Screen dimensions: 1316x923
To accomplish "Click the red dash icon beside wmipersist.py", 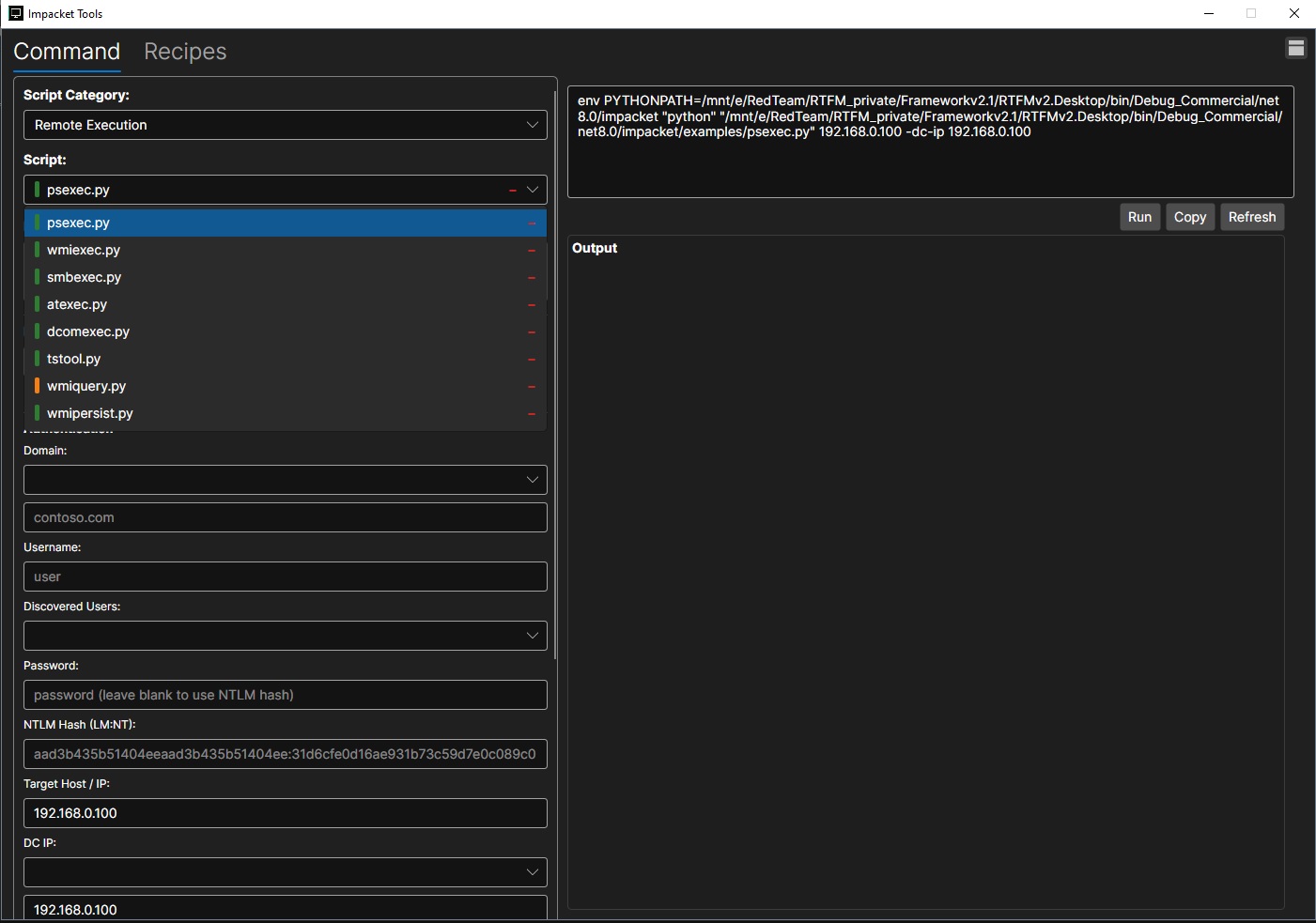I will click(x=532, y=414).
